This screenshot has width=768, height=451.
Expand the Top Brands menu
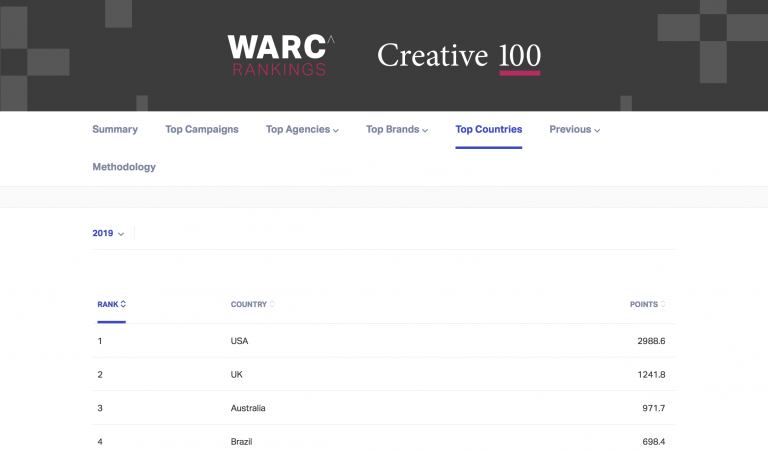point(397,129)
